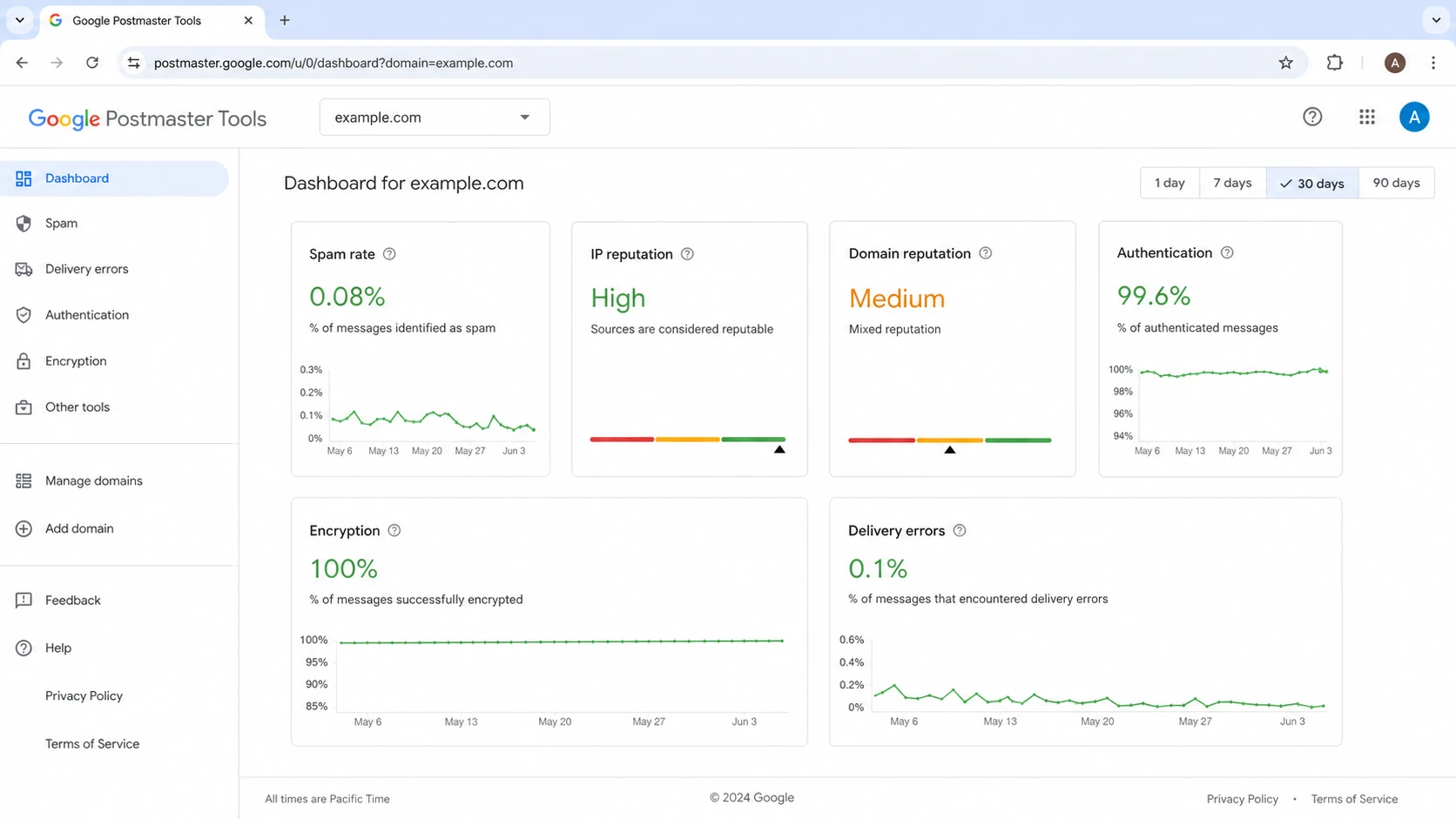Bookmark this page with the star icon
The width and height of the screenshot is (1456, 819).
point(1285,63)
